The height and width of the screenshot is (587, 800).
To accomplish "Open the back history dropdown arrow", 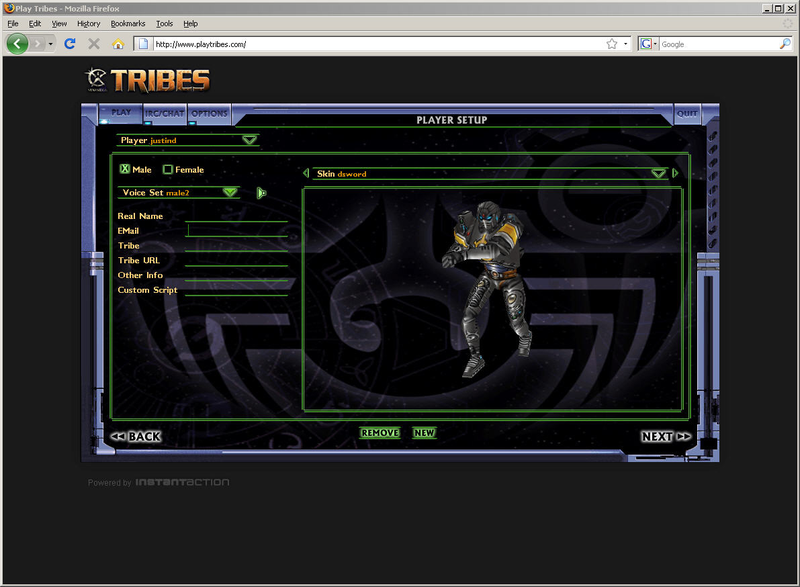I will 50,44.
